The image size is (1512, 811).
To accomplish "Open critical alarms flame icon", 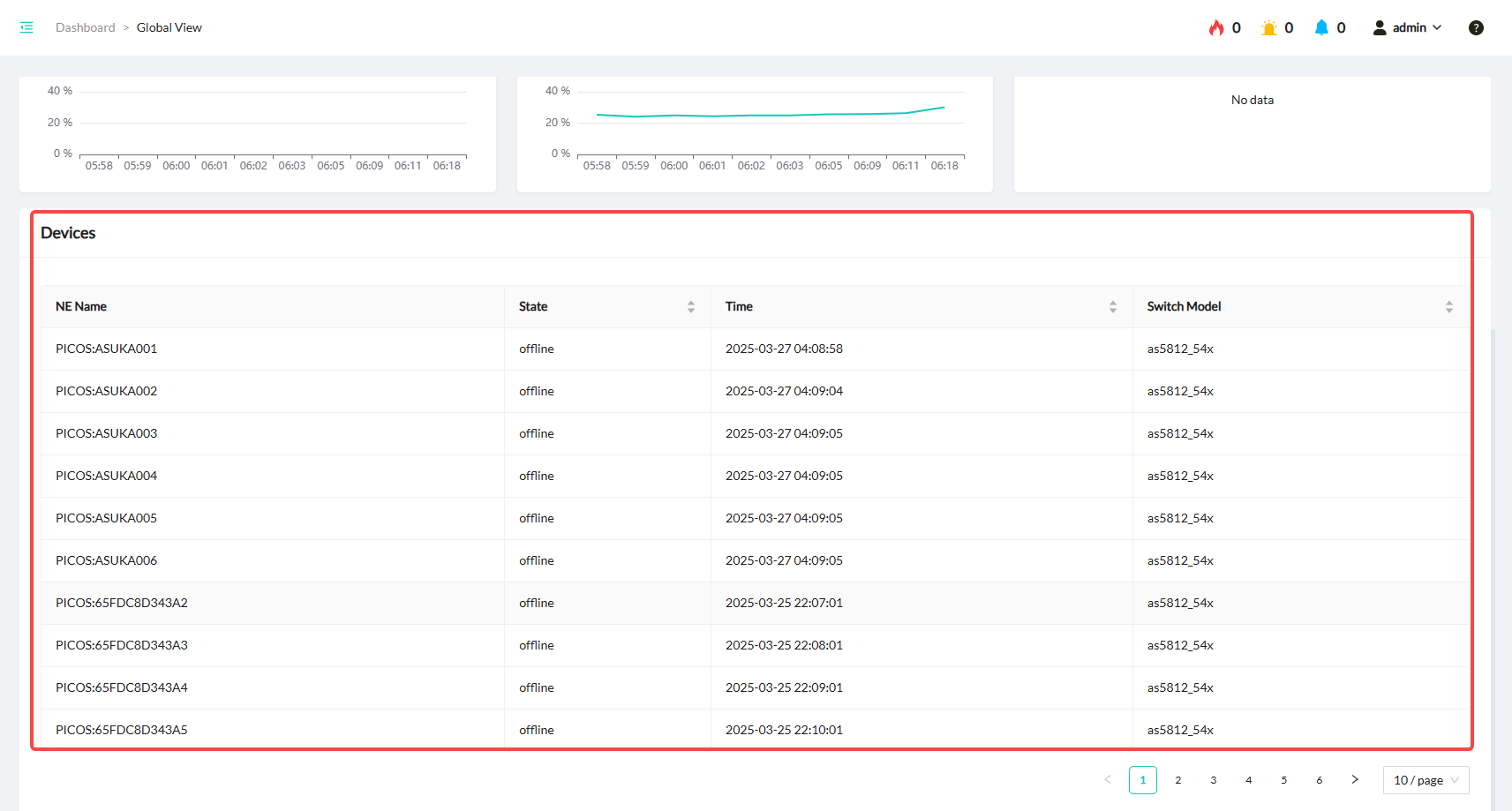I will click(x=1216, y=27).
